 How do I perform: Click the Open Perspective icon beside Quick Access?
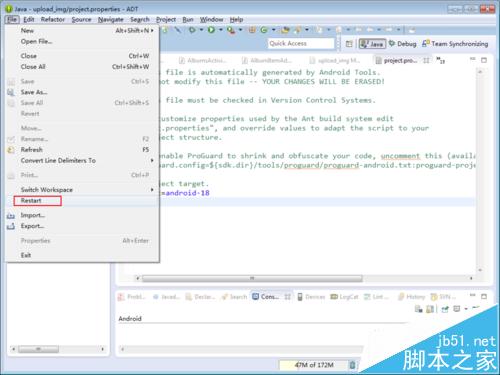coord(349,44)
